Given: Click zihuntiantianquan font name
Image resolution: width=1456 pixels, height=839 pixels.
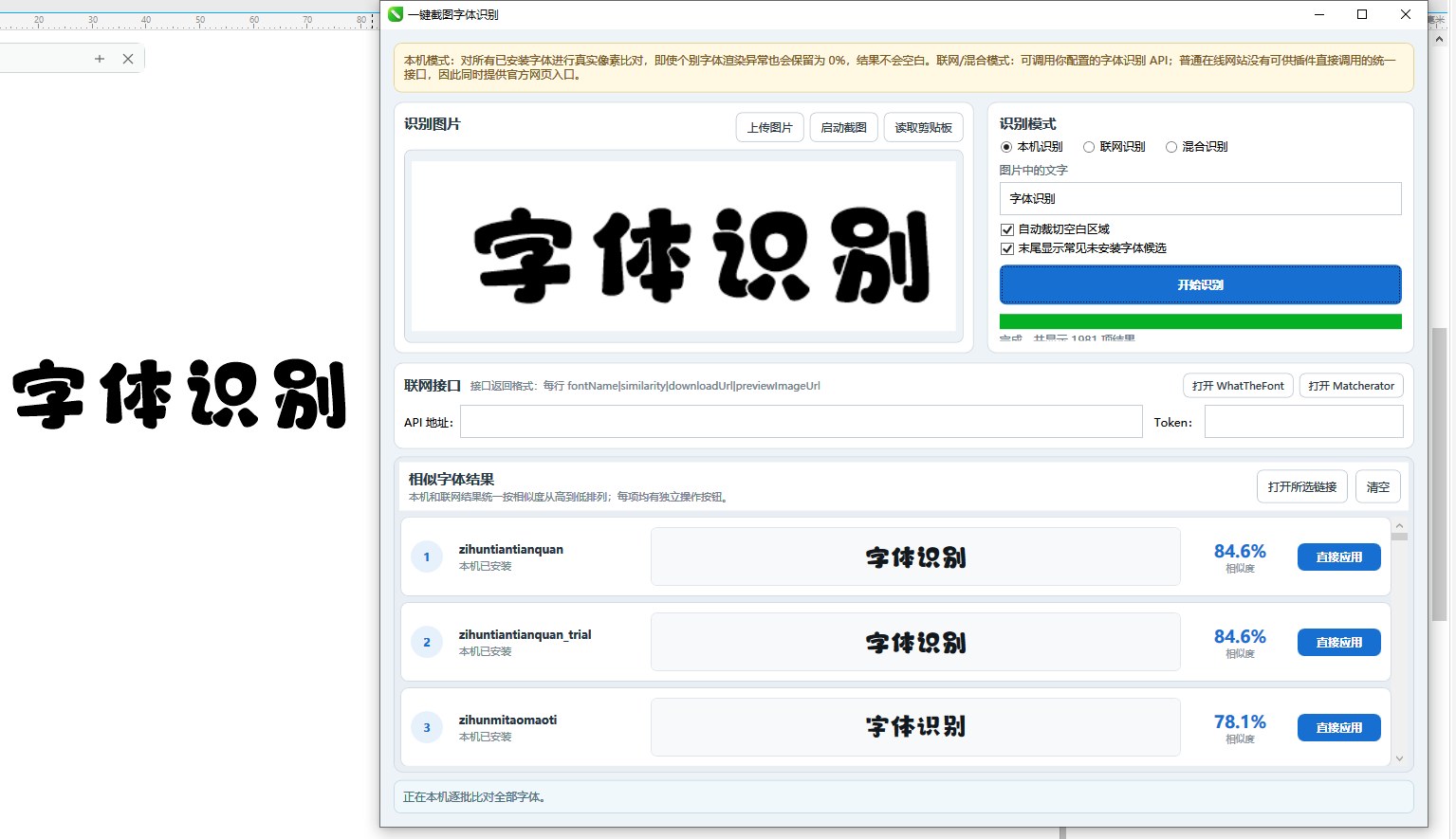Looking at the screenshot, I should pyautogui.click(x=511, y=550).
